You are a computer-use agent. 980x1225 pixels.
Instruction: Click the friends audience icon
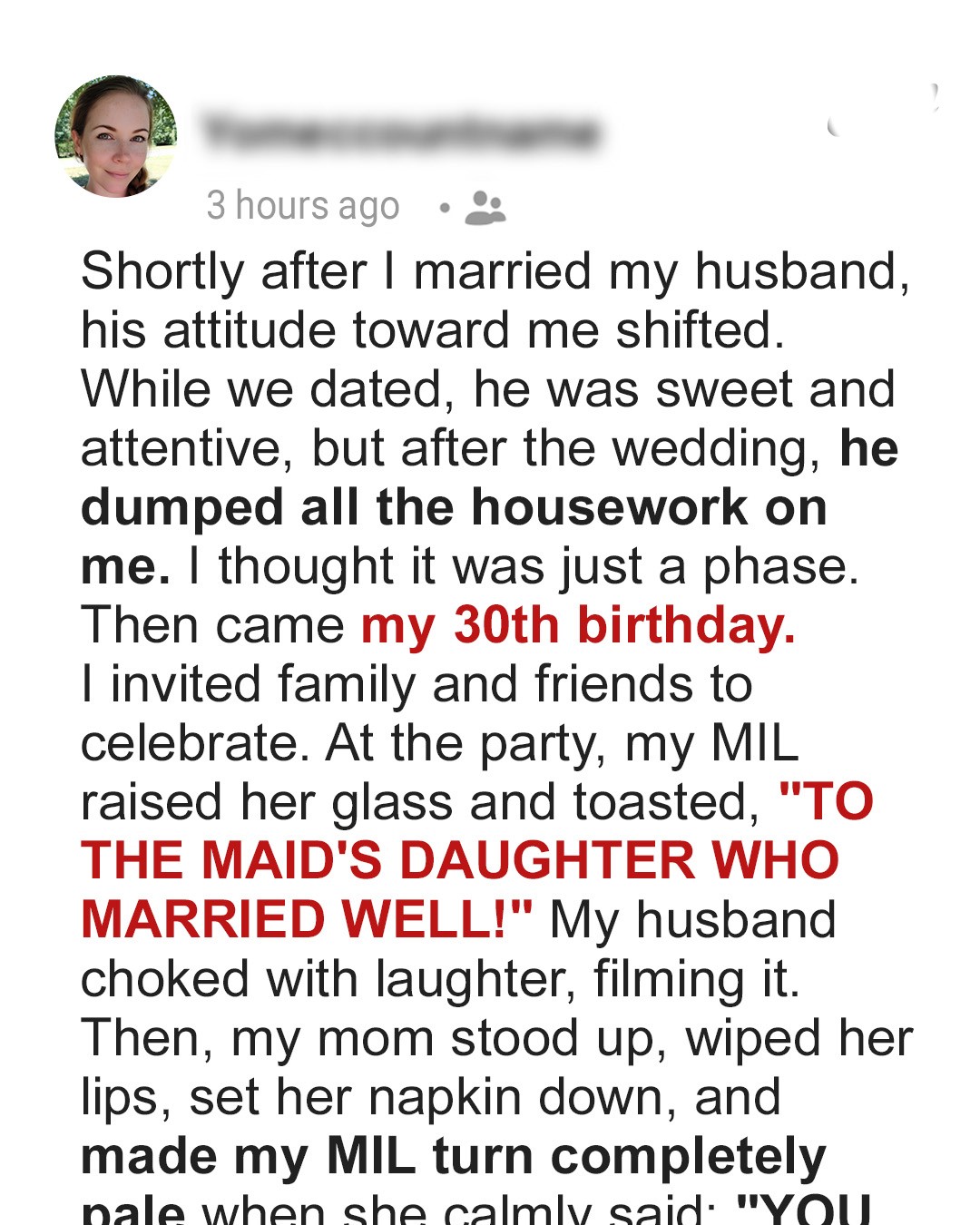click(x=485, y=208)
